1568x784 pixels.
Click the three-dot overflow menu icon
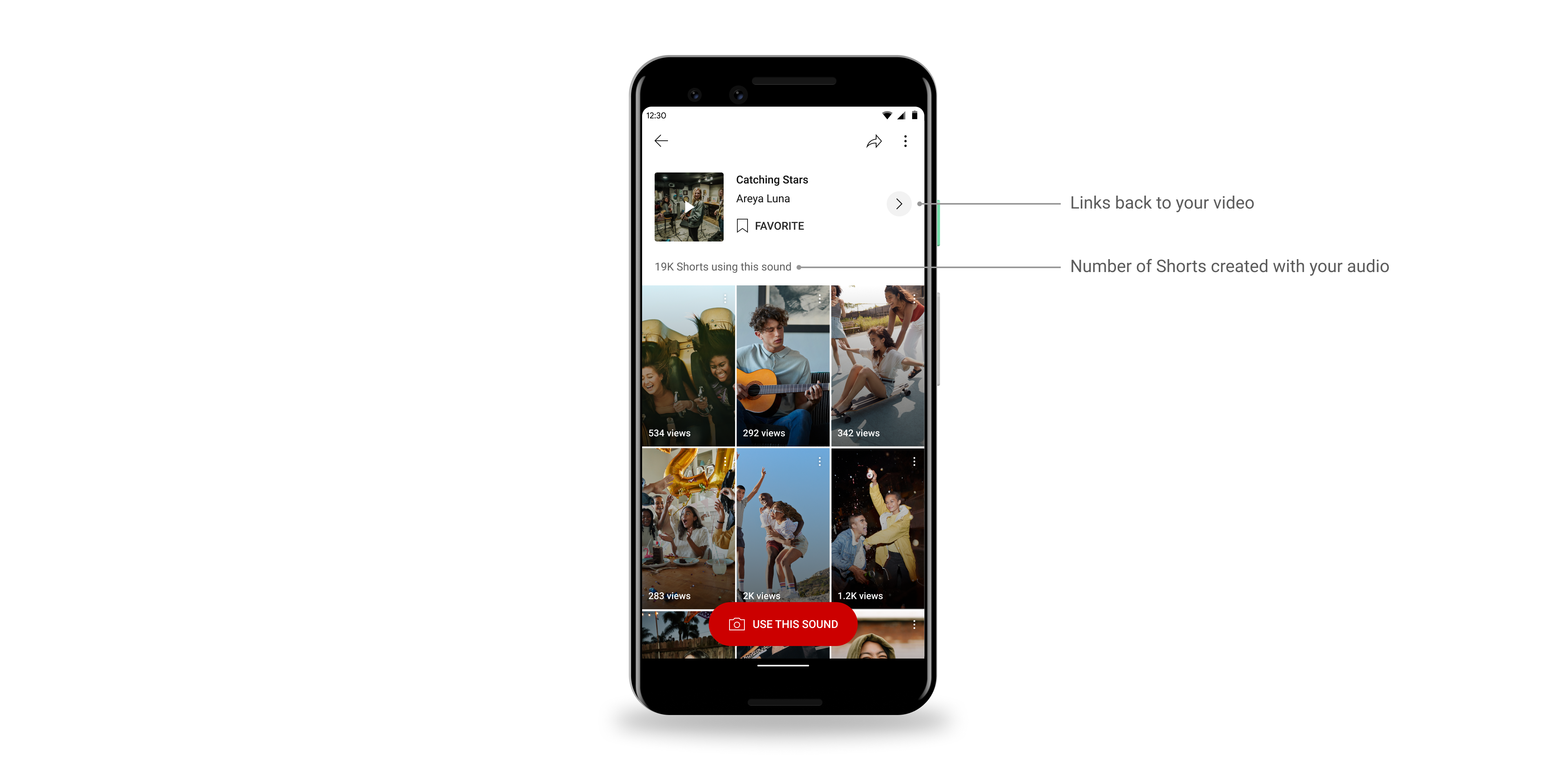[906, 142]
